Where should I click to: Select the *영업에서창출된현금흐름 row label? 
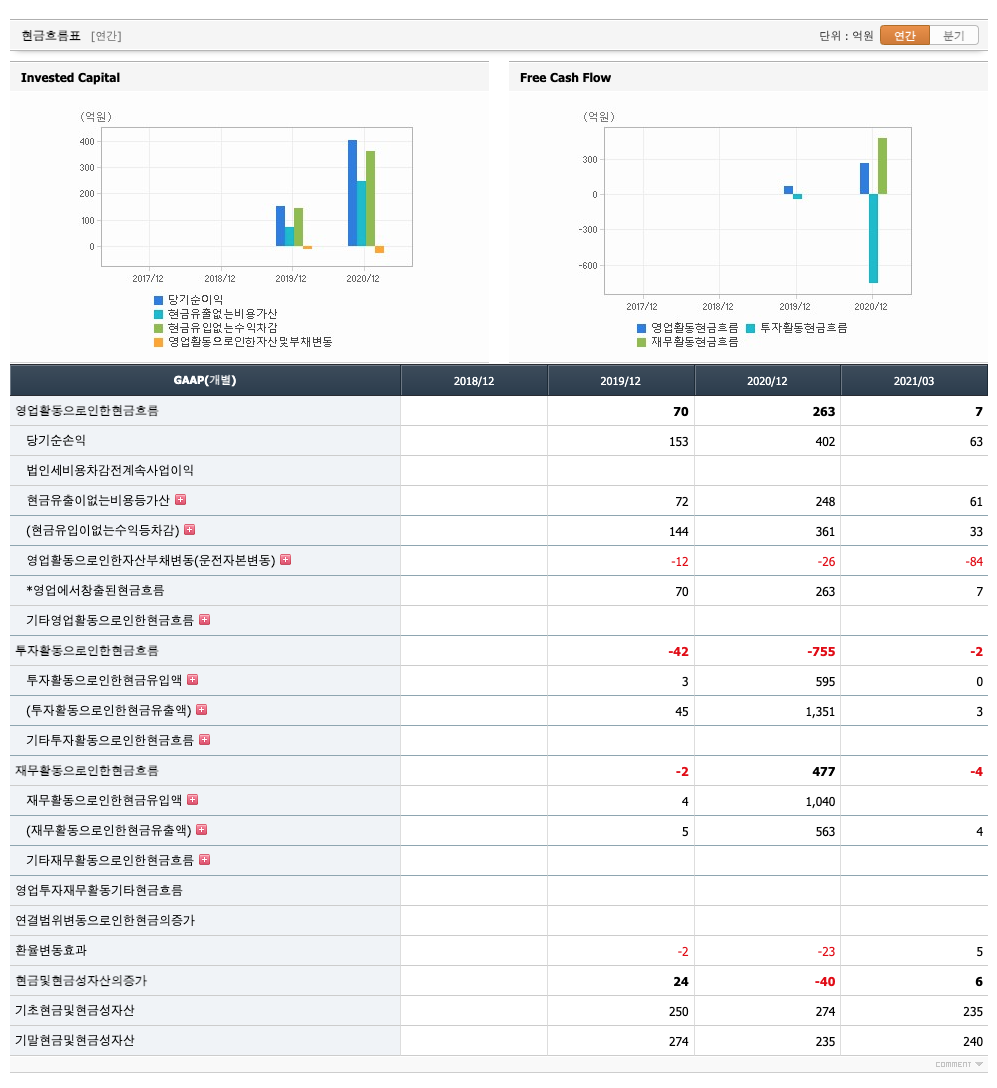pyautogui.click(x=95, y=590)
